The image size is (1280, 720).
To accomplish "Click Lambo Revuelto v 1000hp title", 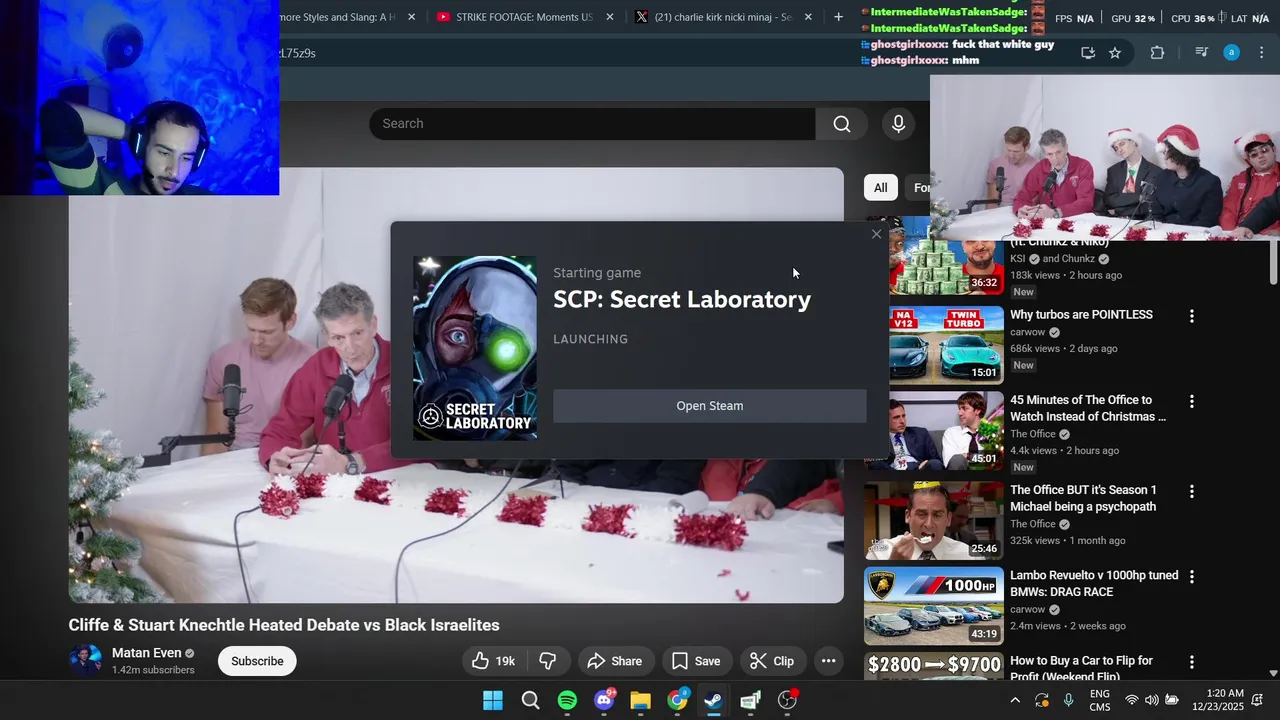I will coord(1094,584).
